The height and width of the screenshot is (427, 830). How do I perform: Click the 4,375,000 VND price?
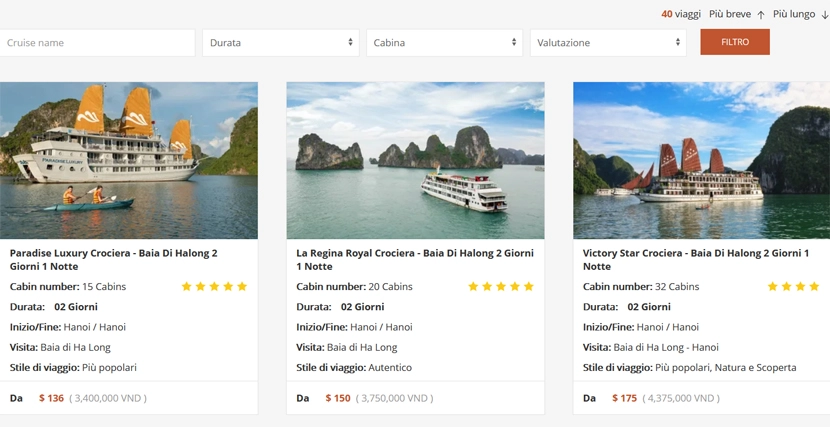point(681,398)
